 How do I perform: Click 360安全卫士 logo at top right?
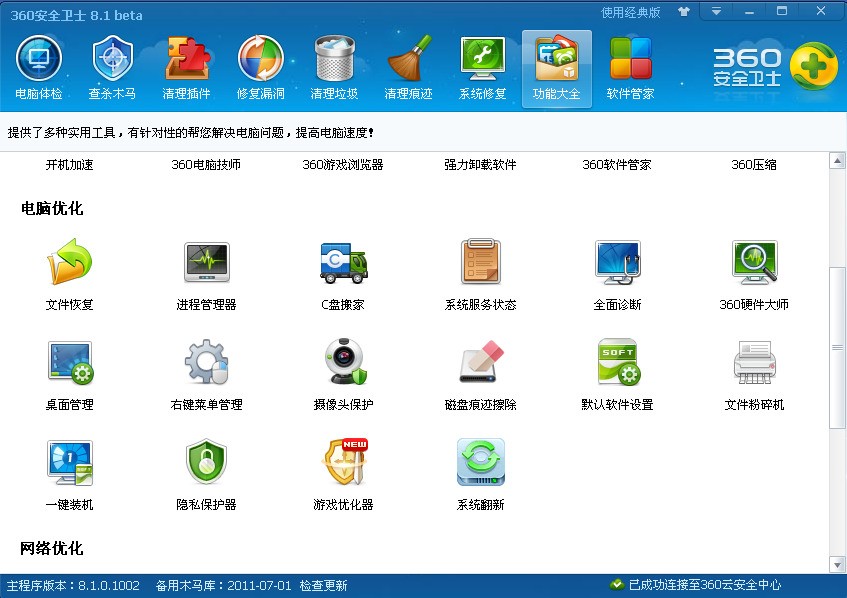(x=775, y=66)
